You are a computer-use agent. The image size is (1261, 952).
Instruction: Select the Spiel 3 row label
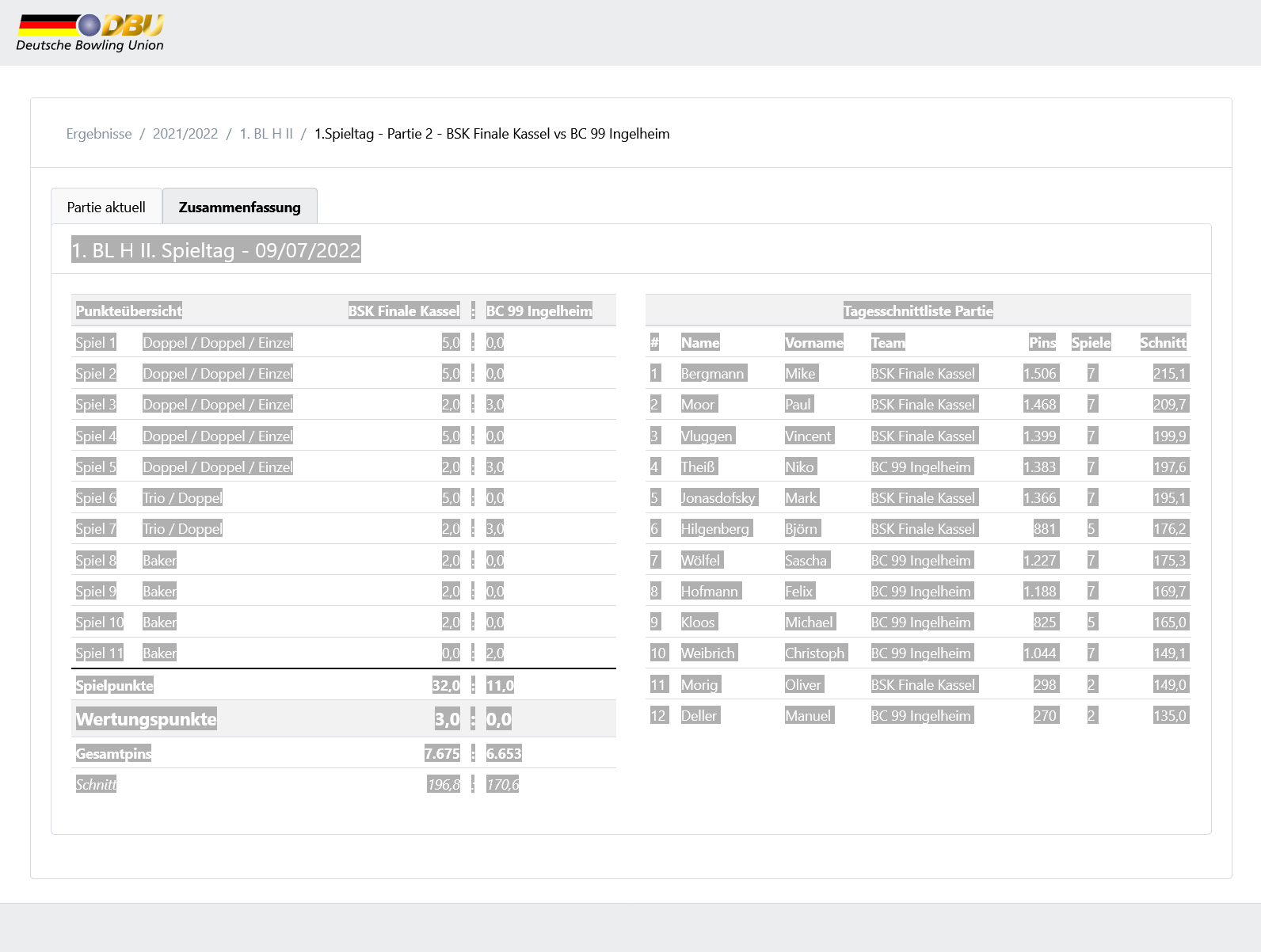coord(96,404)
